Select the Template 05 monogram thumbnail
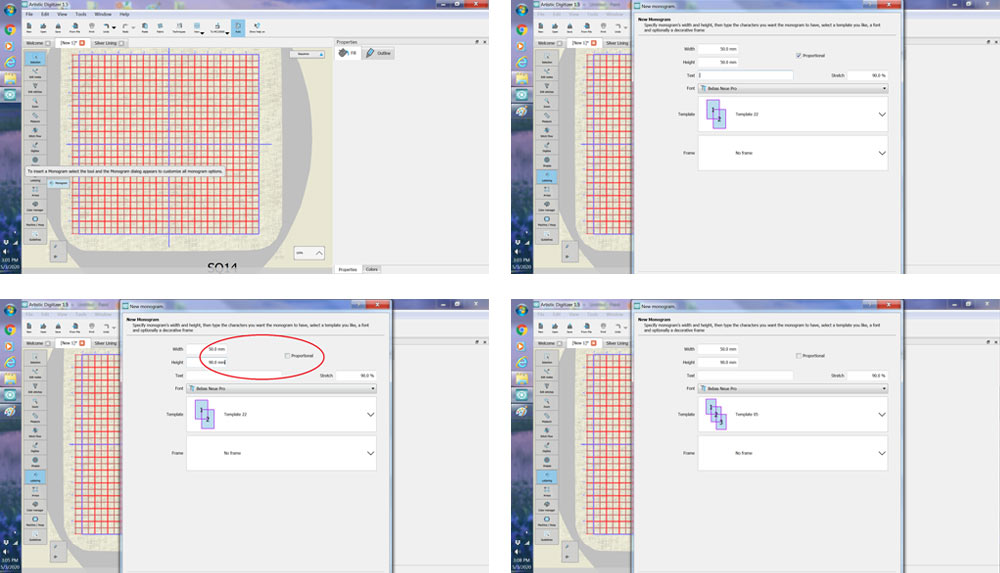This screenshot has height=573, width=1000. point(714,412)
